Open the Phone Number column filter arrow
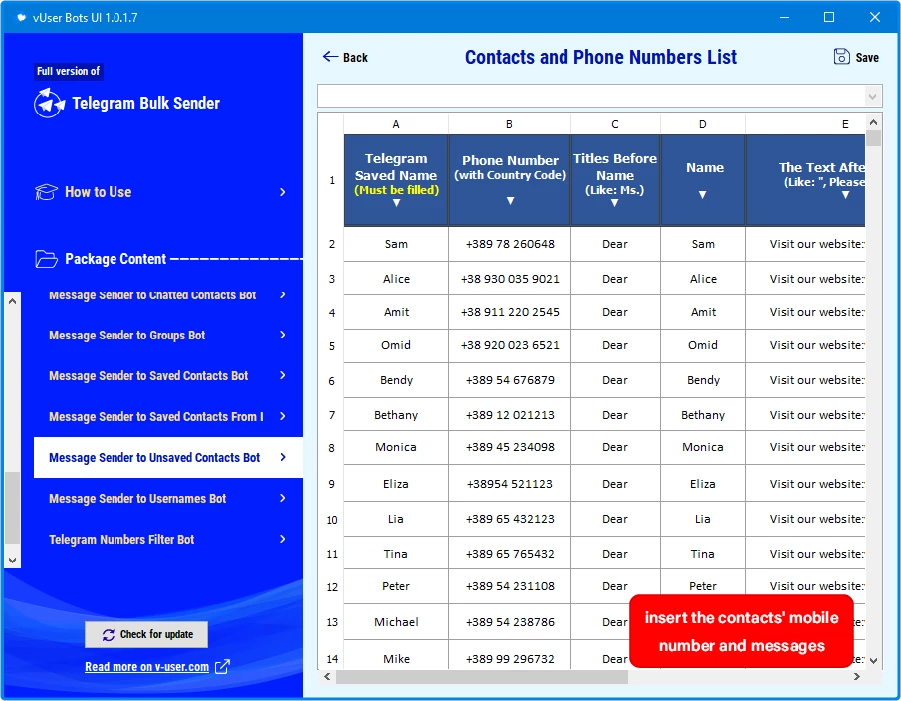 click(510, 201)
